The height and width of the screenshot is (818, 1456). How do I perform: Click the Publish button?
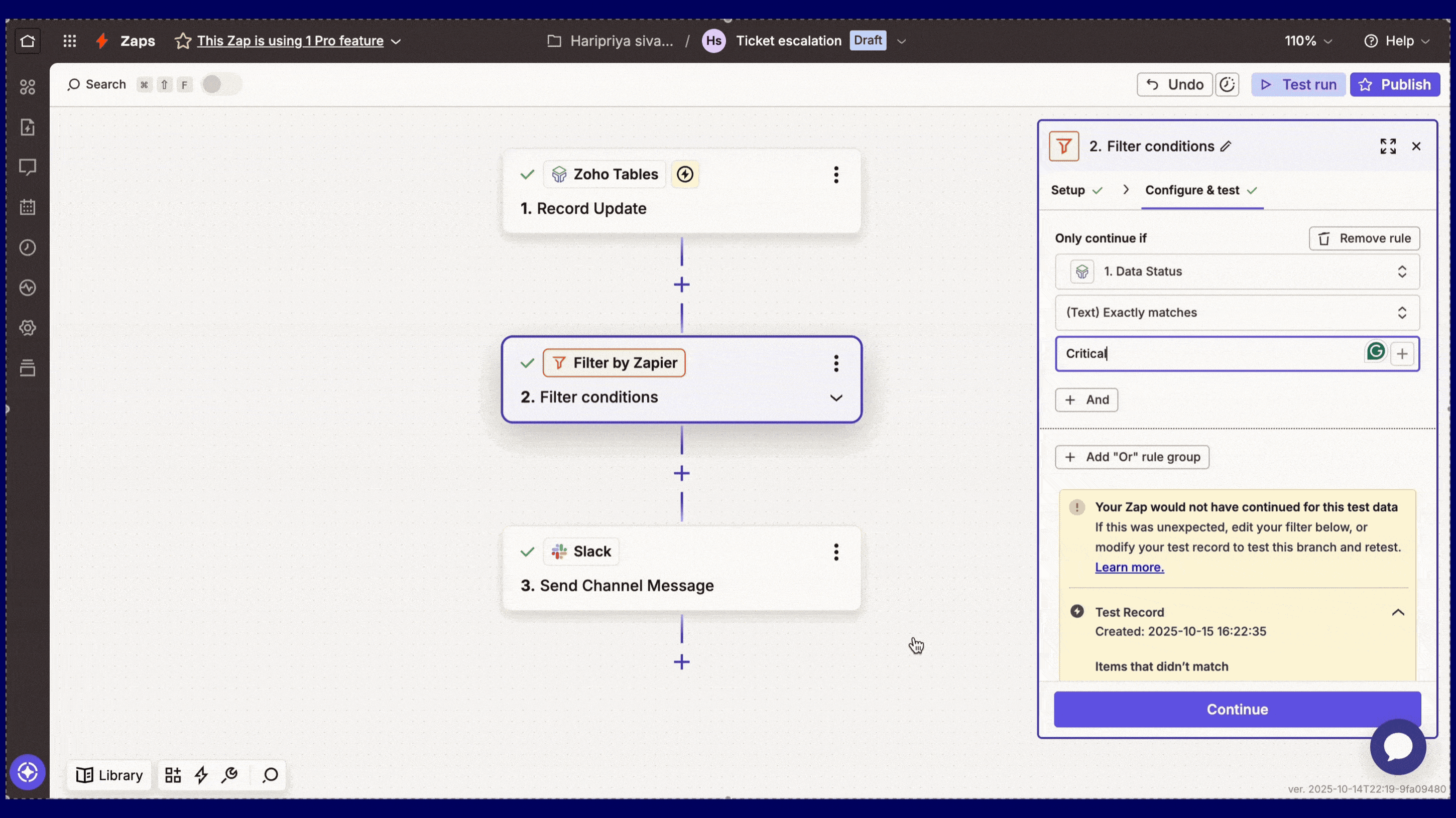pyautogui.click(x=1395, y=84)
